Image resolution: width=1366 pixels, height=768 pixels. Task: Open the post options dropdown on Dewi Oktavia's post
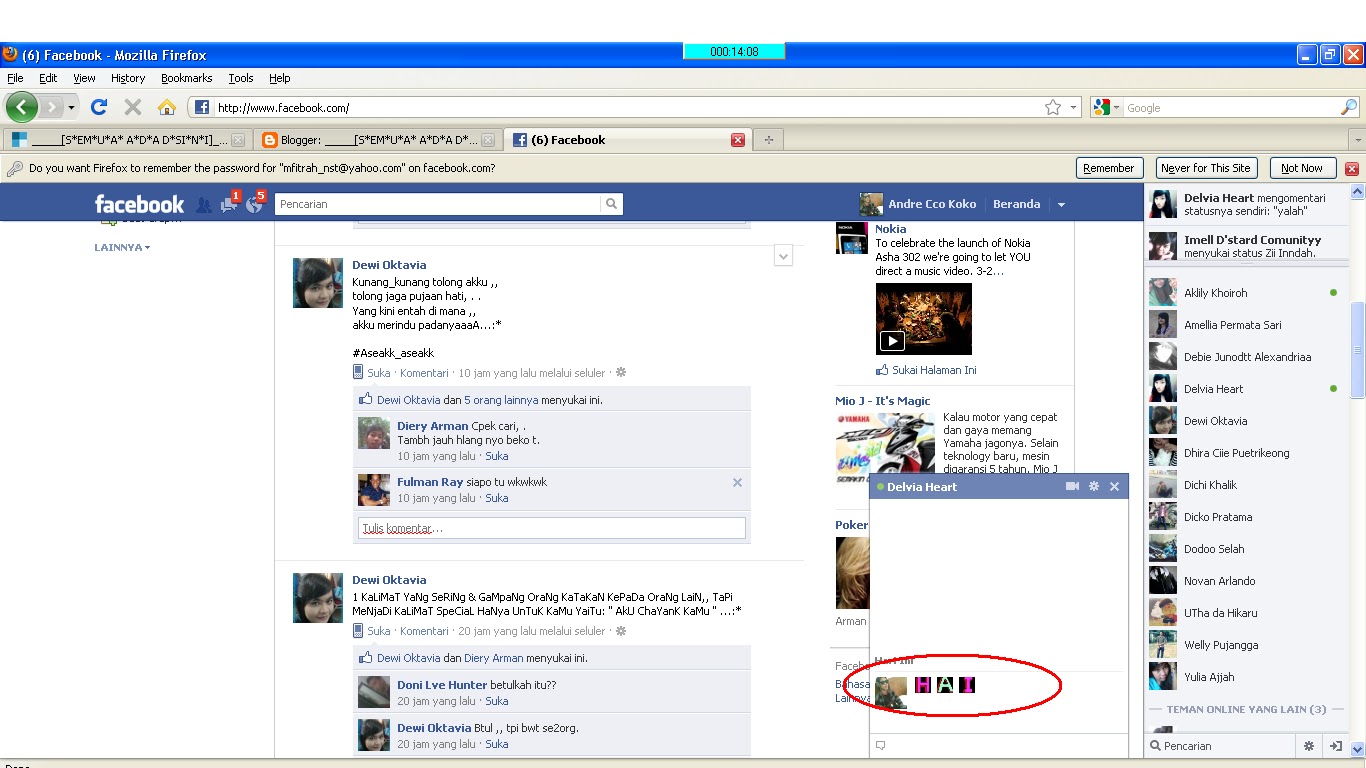click(783, 256)
